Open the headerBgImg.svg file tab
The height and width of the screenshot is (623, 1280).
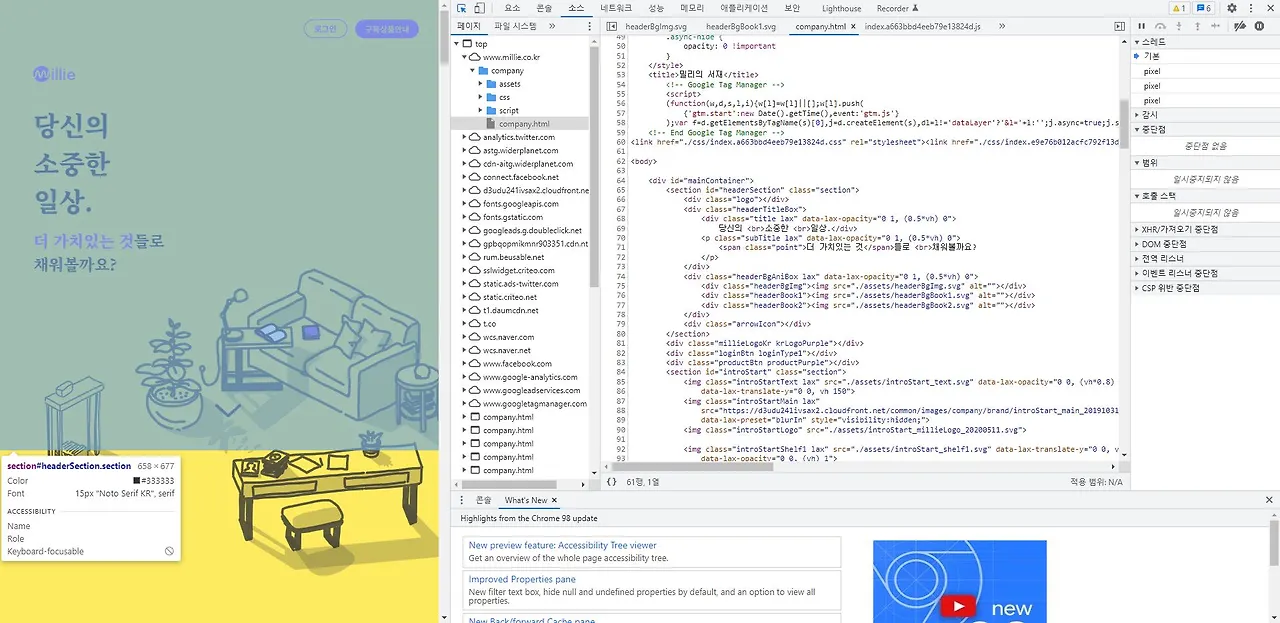[x=656, y=26]
